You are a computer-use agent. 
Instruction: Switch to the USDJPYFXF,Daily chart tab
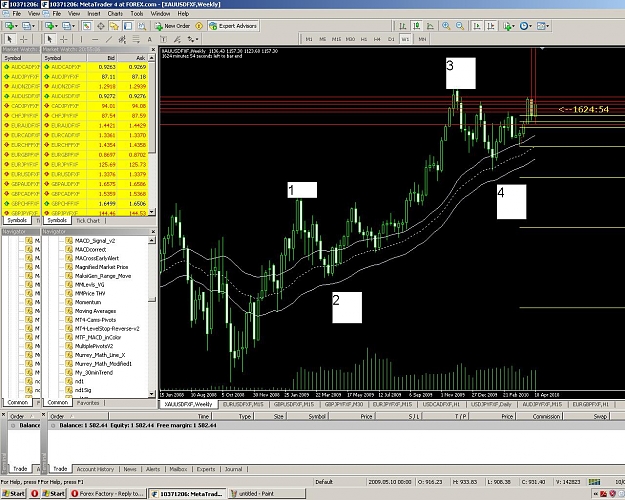coord(491,404)
